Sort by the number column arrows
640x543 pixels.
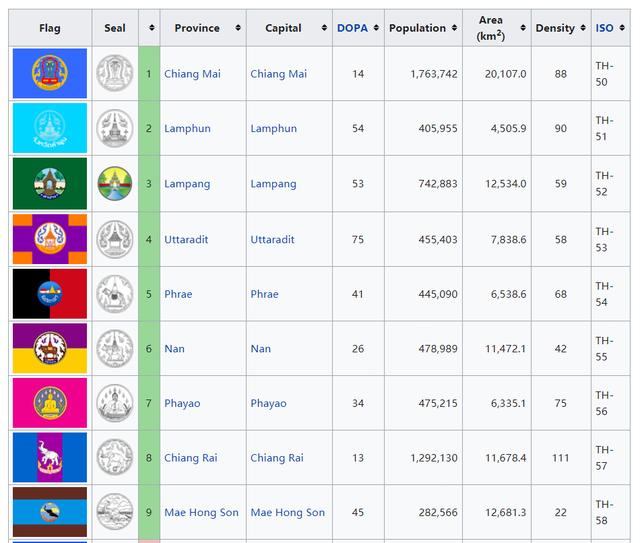[151, 28]
